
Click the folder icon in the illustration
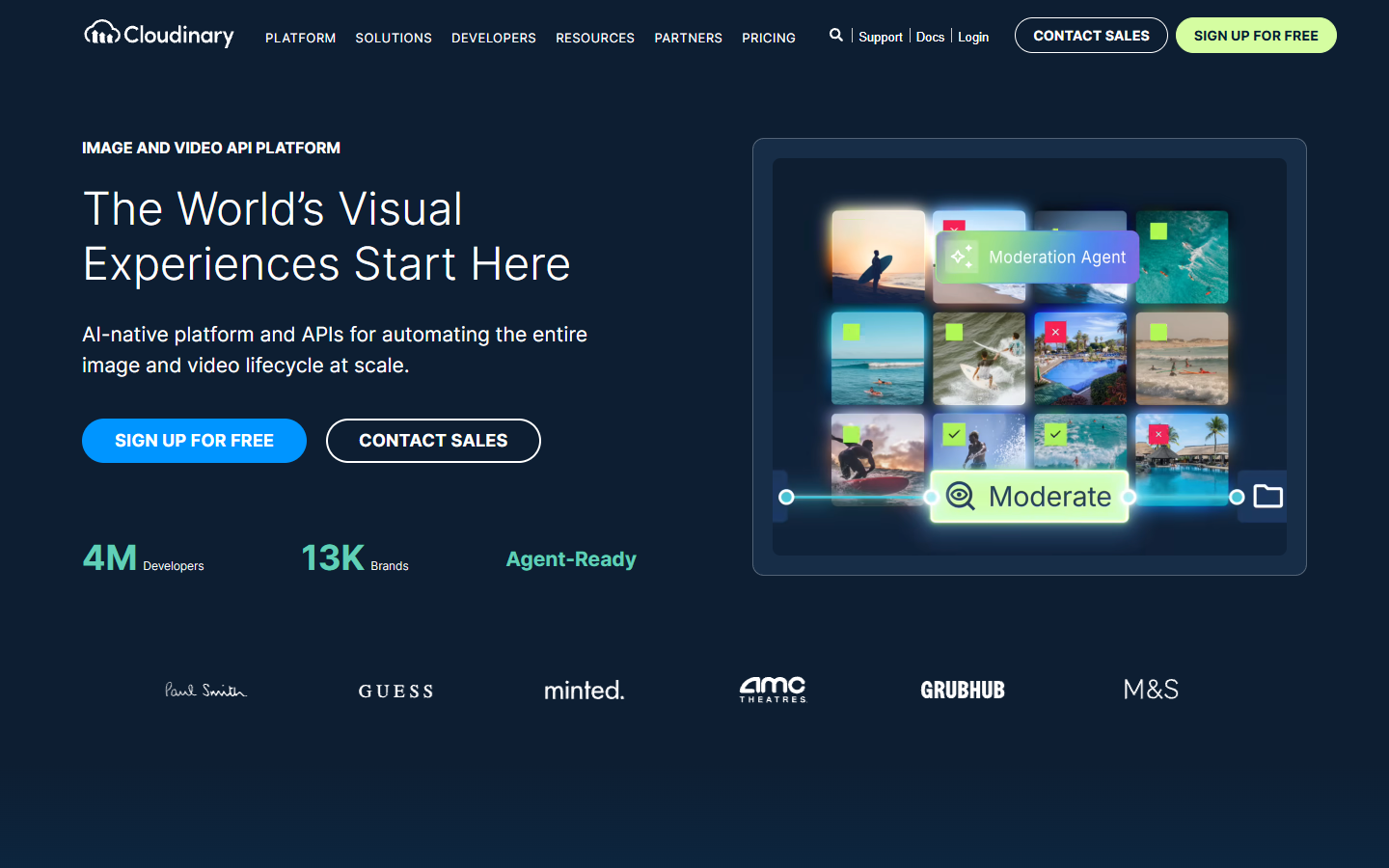point(1267,496)
